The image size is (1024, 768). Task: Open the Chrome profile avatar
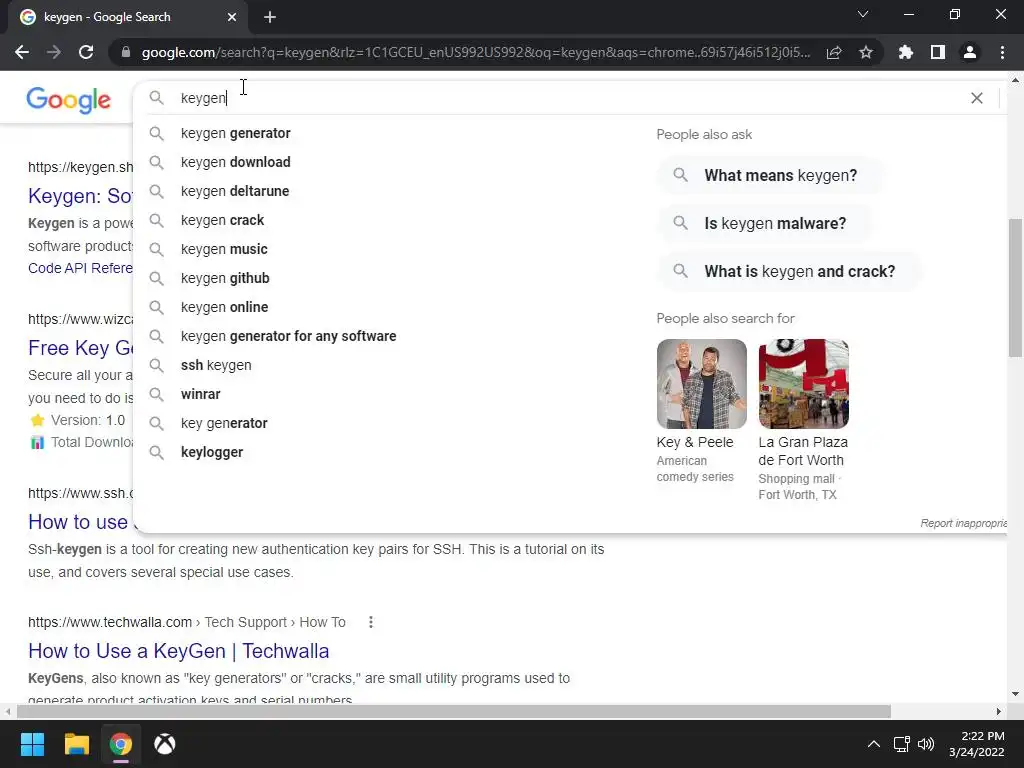970,52
